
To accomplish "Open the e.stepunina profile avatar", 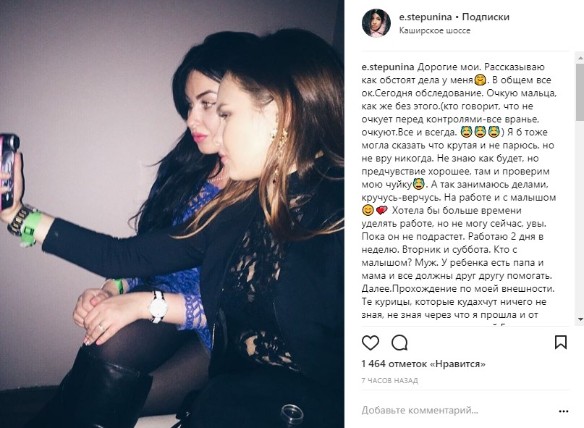I will coord(376,23).
